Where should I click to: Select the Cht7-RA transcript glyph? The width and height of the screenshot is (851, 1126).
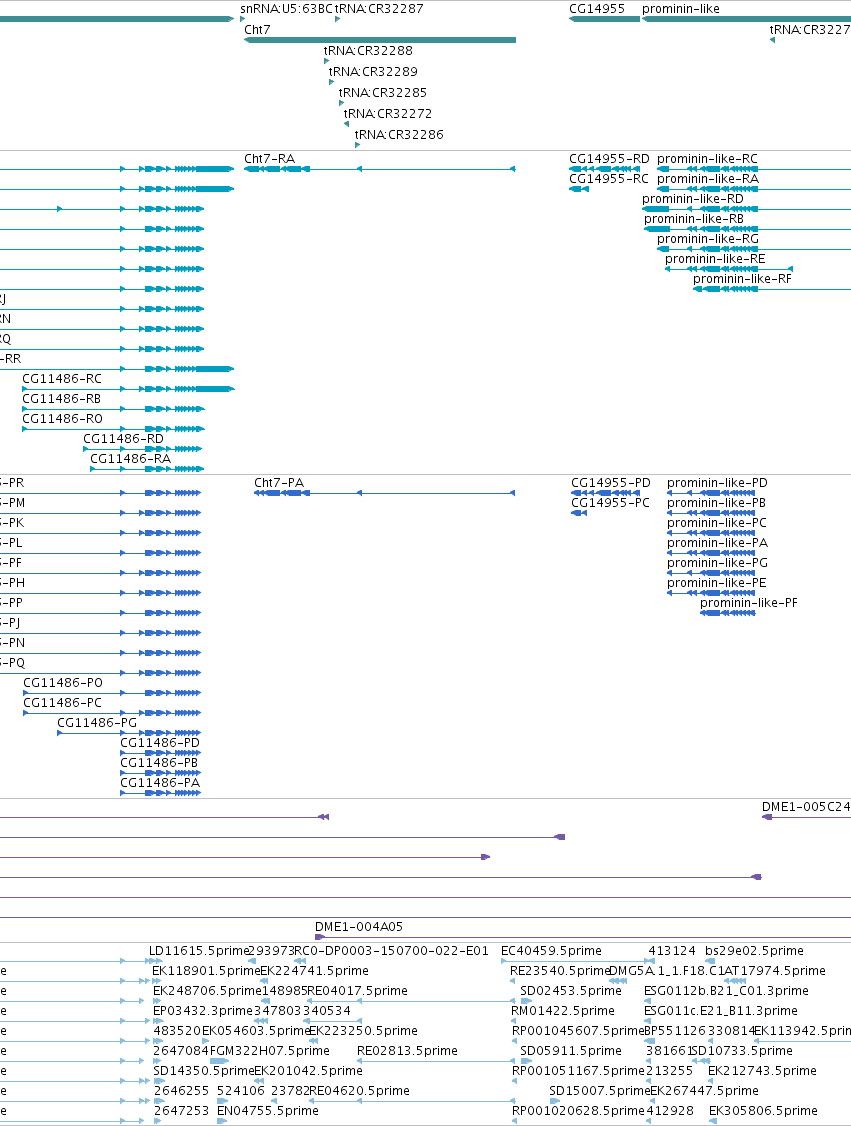coord(380,169)
